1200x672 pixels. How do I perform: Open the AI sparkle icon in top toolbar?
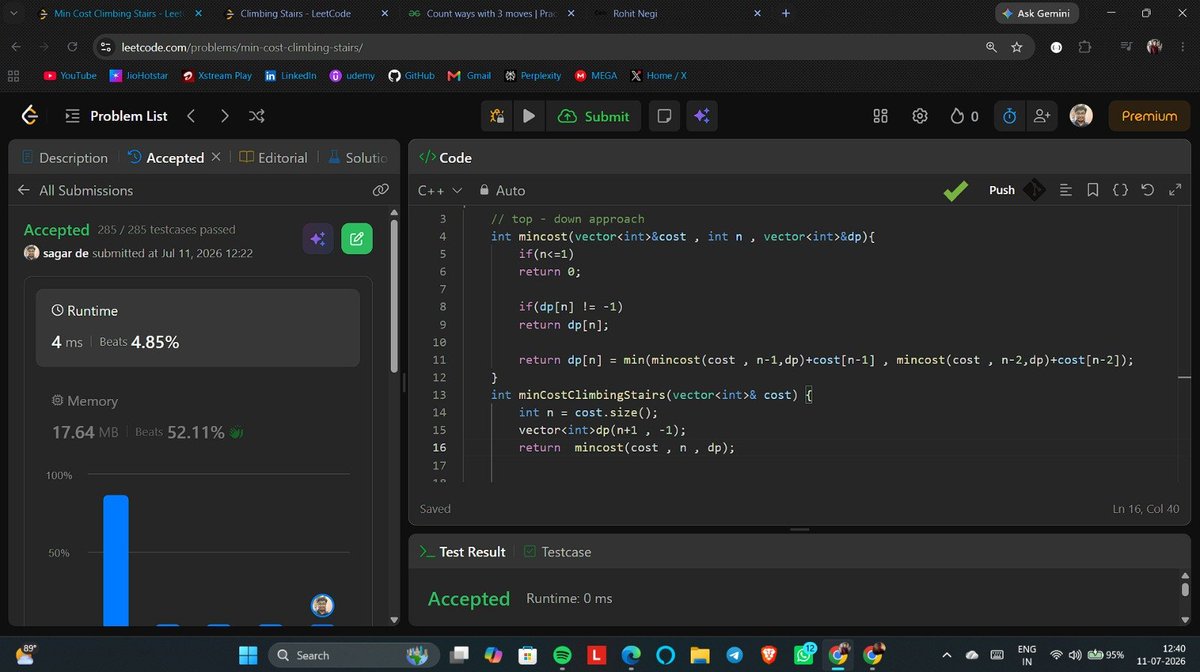[702, 116]
